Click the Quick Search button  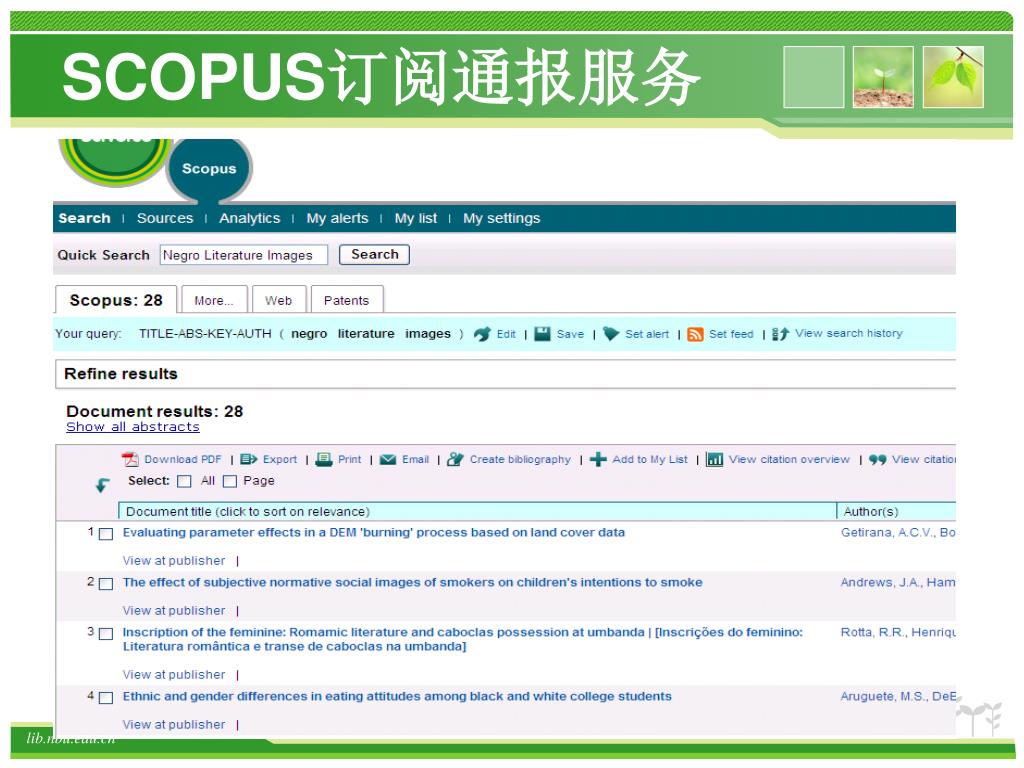tap(374, 254)
